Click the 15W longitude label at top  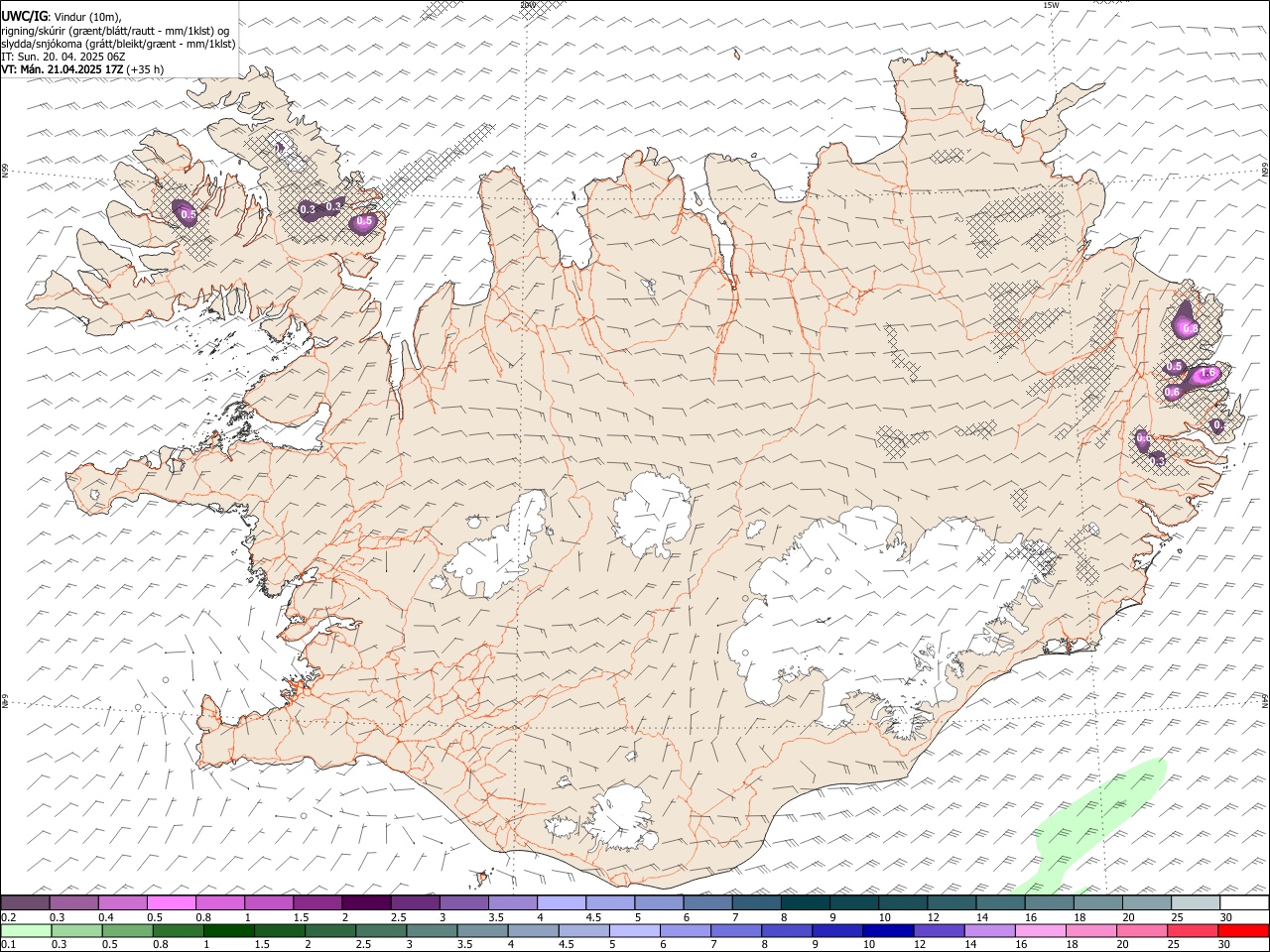(x=1051, y=6)
